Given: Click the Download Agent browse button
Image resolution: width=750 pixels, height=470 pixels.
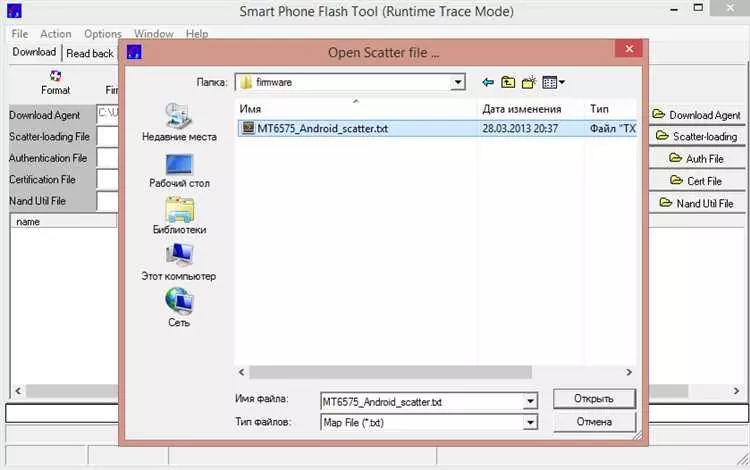Looking at the screenshot, I should [696, 115].
